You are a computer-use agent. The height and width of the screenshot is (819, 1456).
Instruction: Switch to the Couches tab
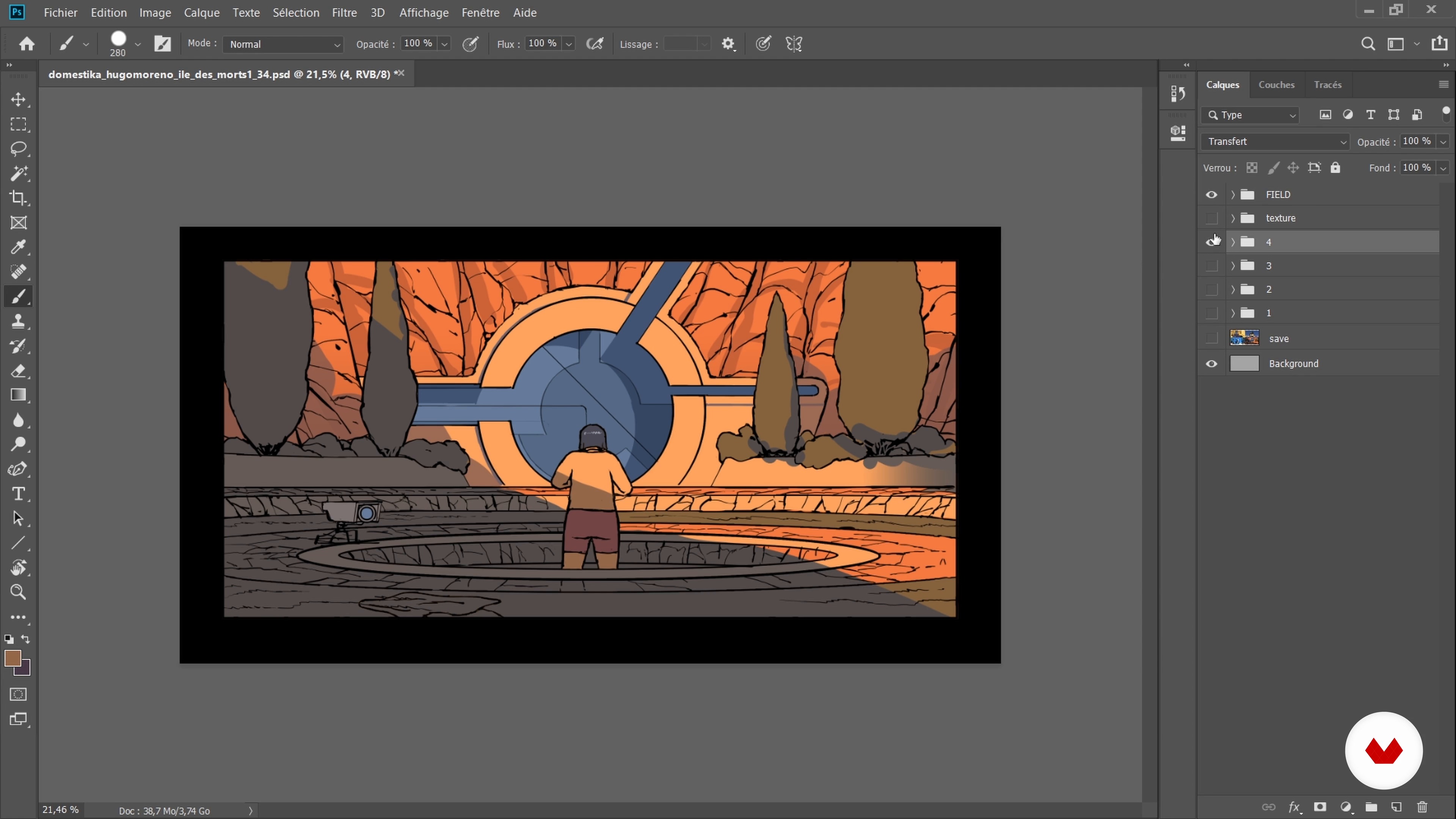pos(1276,85)
